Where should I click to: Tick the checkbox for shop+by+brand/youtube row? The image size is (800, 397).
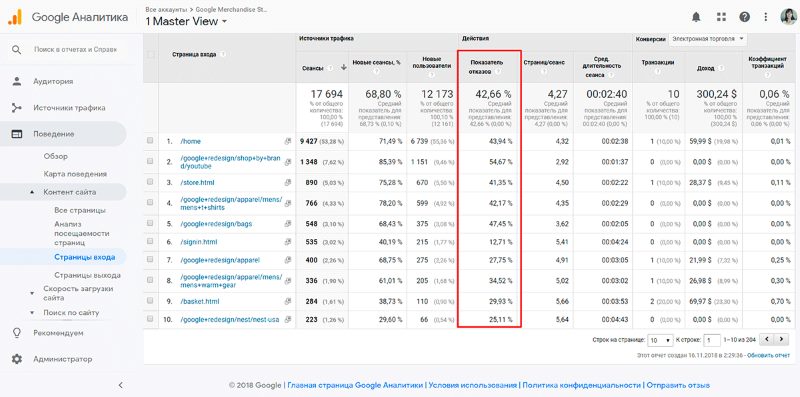(150, 161)
